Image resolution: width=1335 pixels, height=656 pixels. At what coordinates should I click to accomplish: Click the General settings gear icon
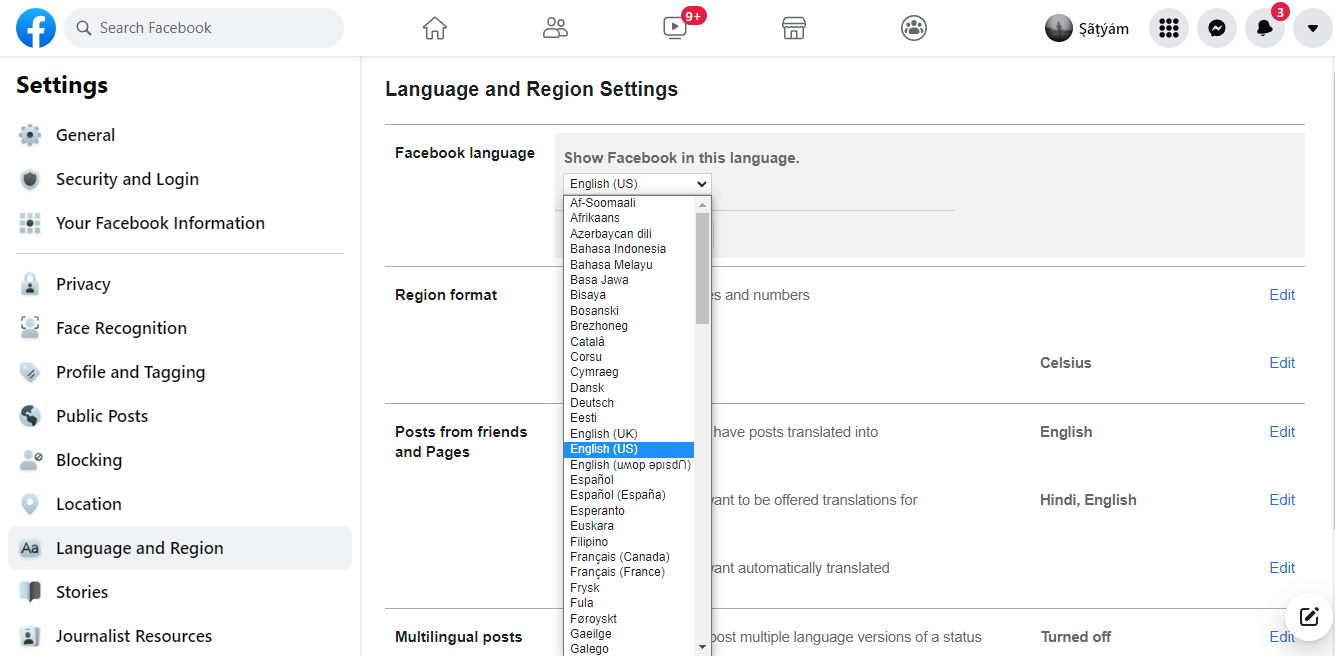(x=30, y=135)
